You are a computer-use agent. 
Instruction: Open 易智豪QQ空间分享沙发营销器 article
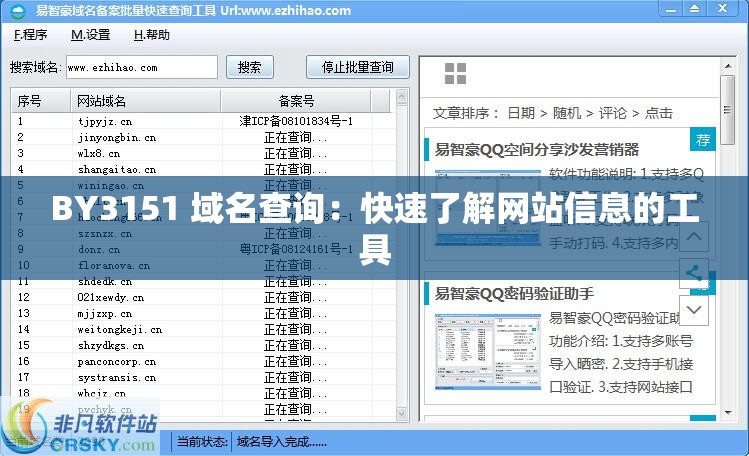pyautogui.click(x=536, y=150)
